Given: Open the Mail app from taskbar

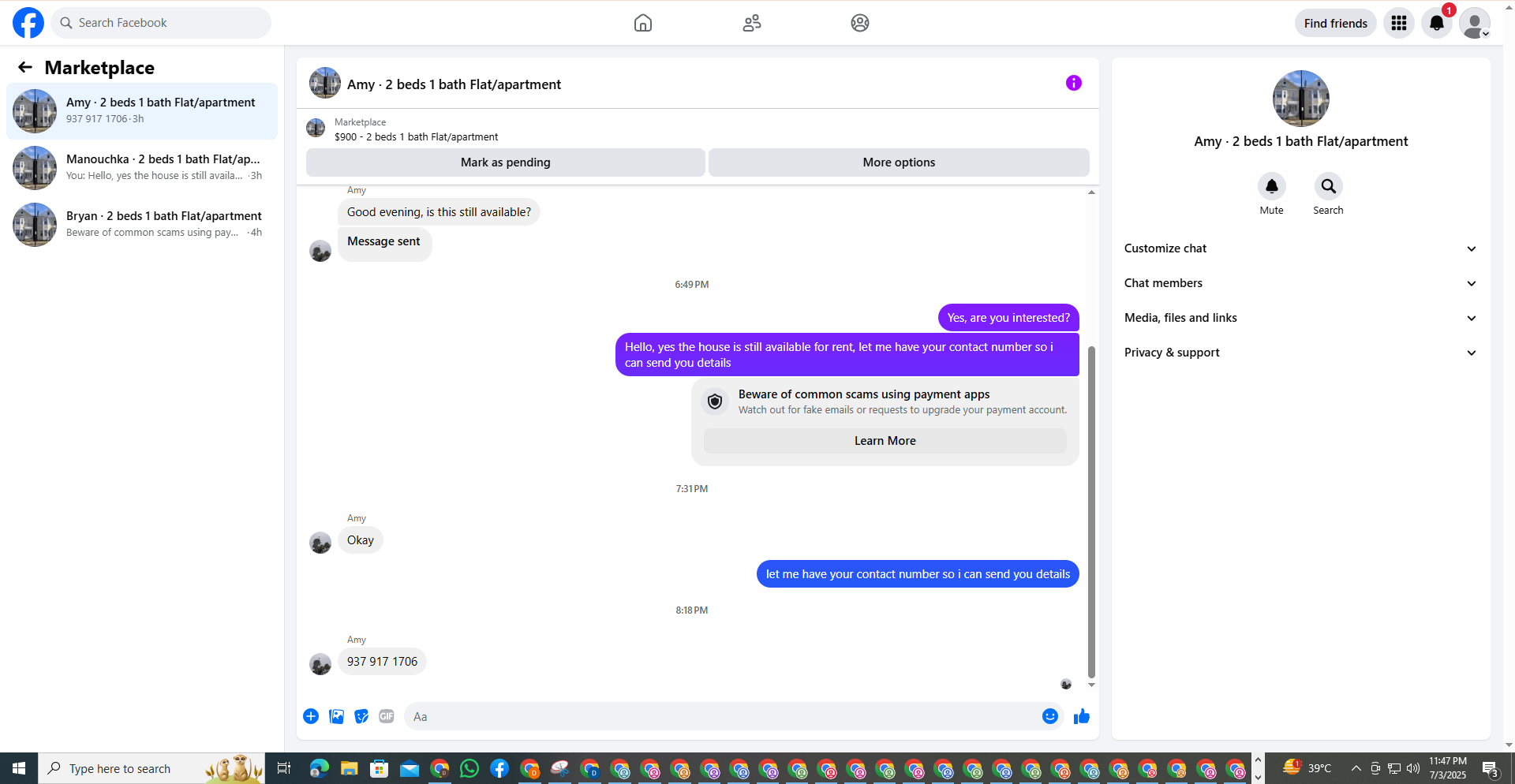Looking at the screenshot, I should pyautogui.click(x=410, y=768).
